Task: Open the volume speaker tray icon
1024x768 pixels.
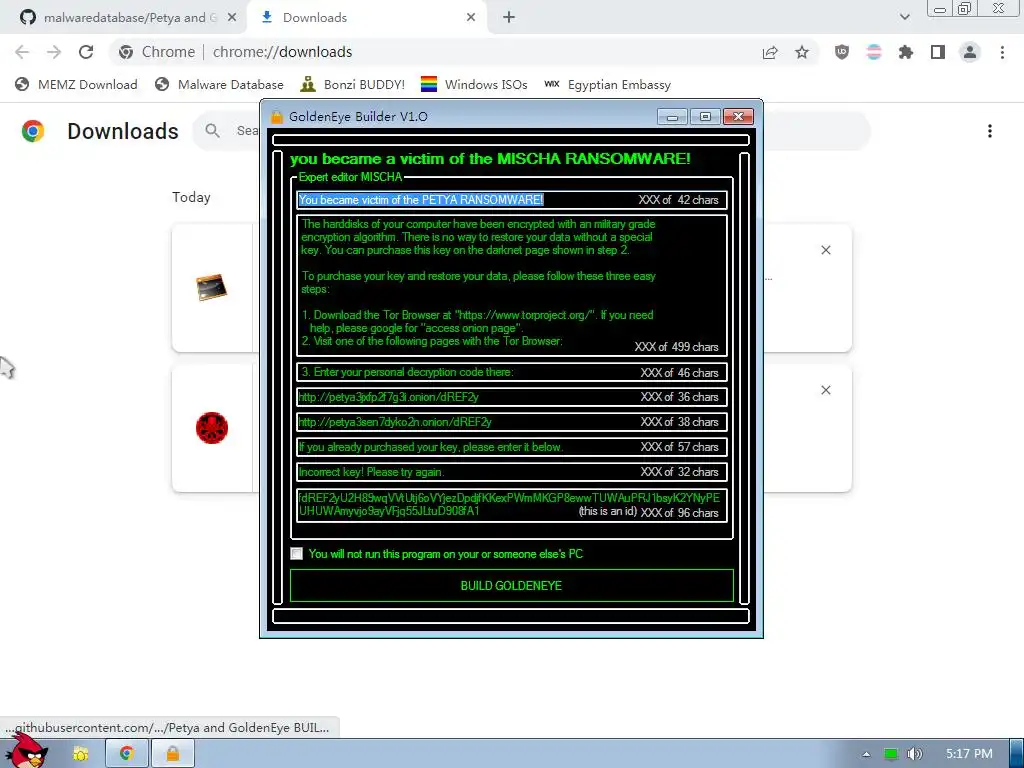Action: 914,754
